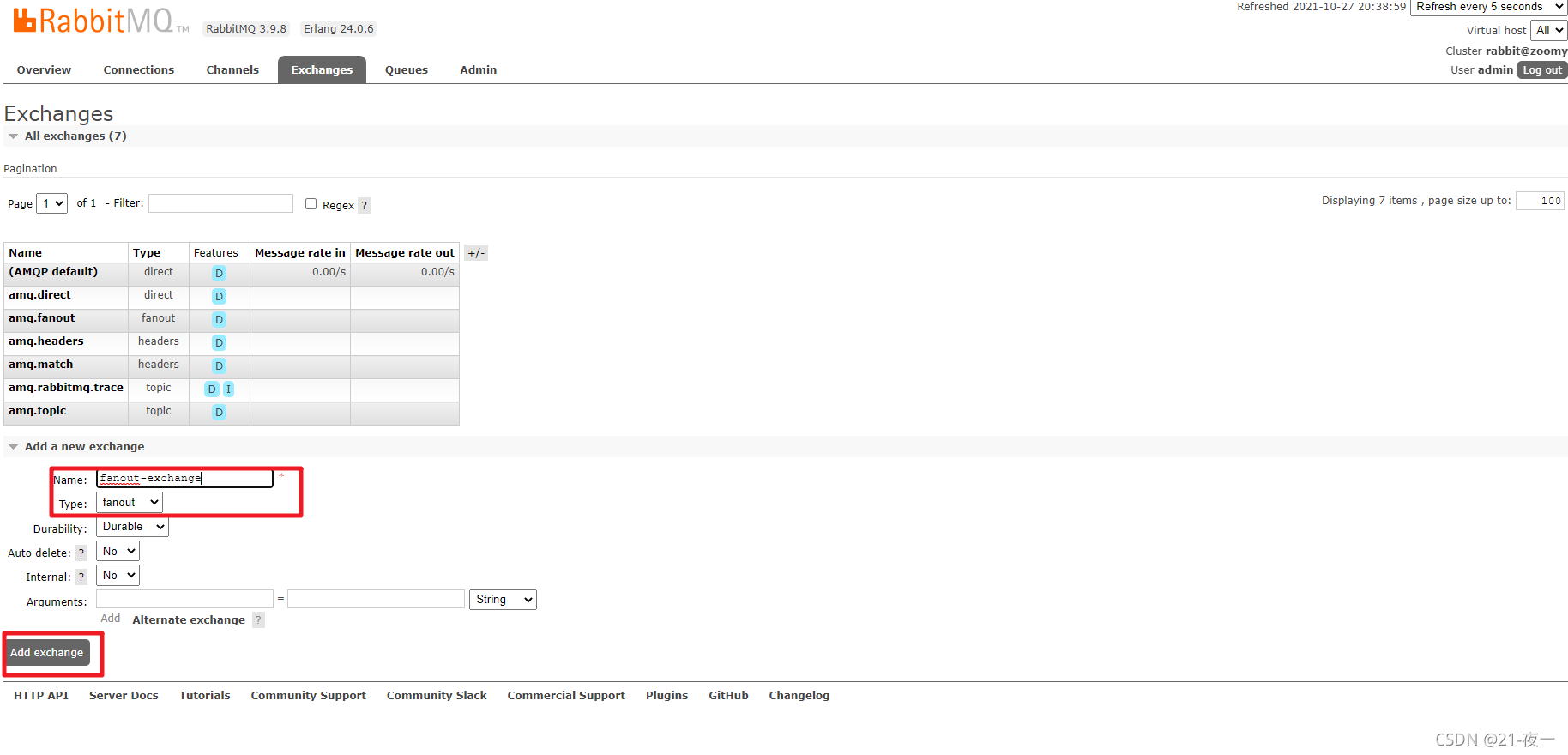Sort by Message rate in header
The height and width of the screenshot is (755, 1568).
click(300, 253)
